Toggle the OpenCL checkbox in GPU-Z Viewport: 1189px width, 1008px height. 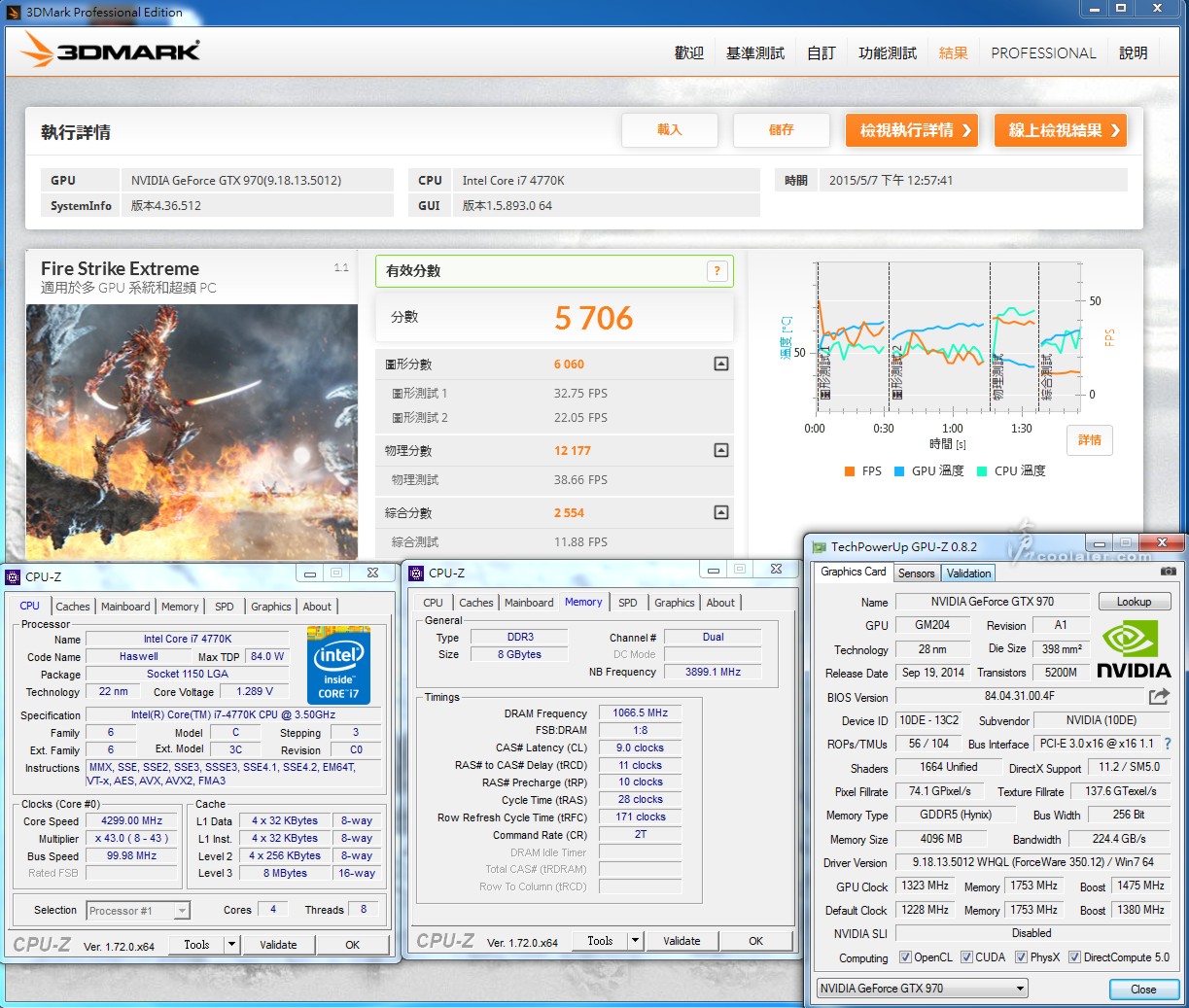point(905,957)
